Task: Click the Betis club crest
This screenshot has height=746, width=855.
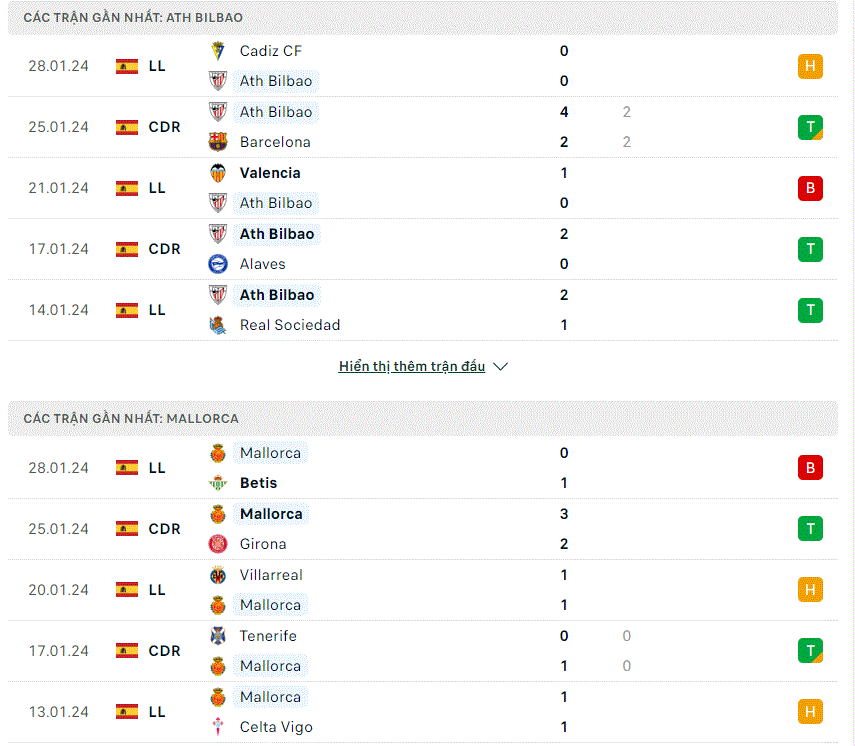Action: pyautogui.click(x=218, y=483)
